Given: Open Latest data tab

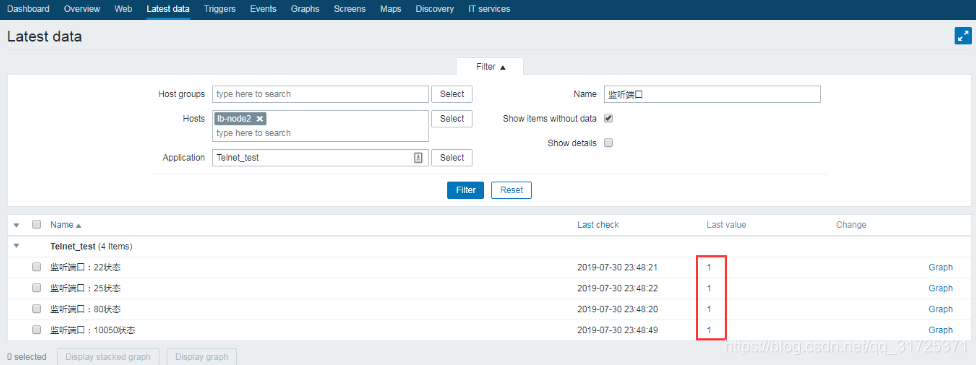Looking at the screenshot, I should [x=168, y=9].
